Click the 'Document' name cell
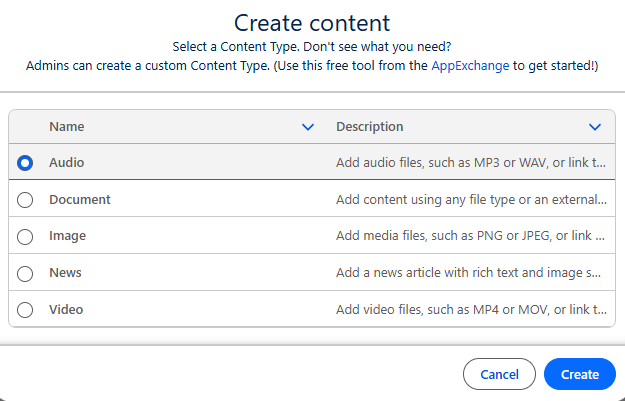Screen dimensions: 625x401 tap(80, 200)
